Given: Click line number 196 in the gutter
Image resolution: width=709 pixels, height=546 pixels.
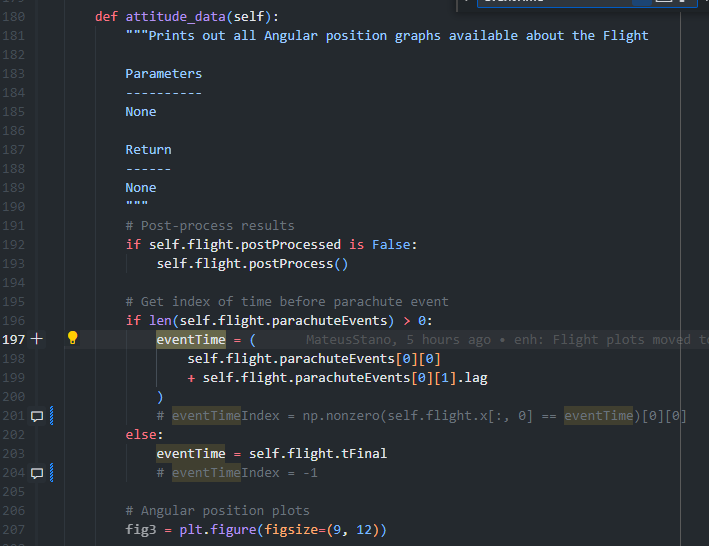Looking at the screenshot, I should pos(14,320).
